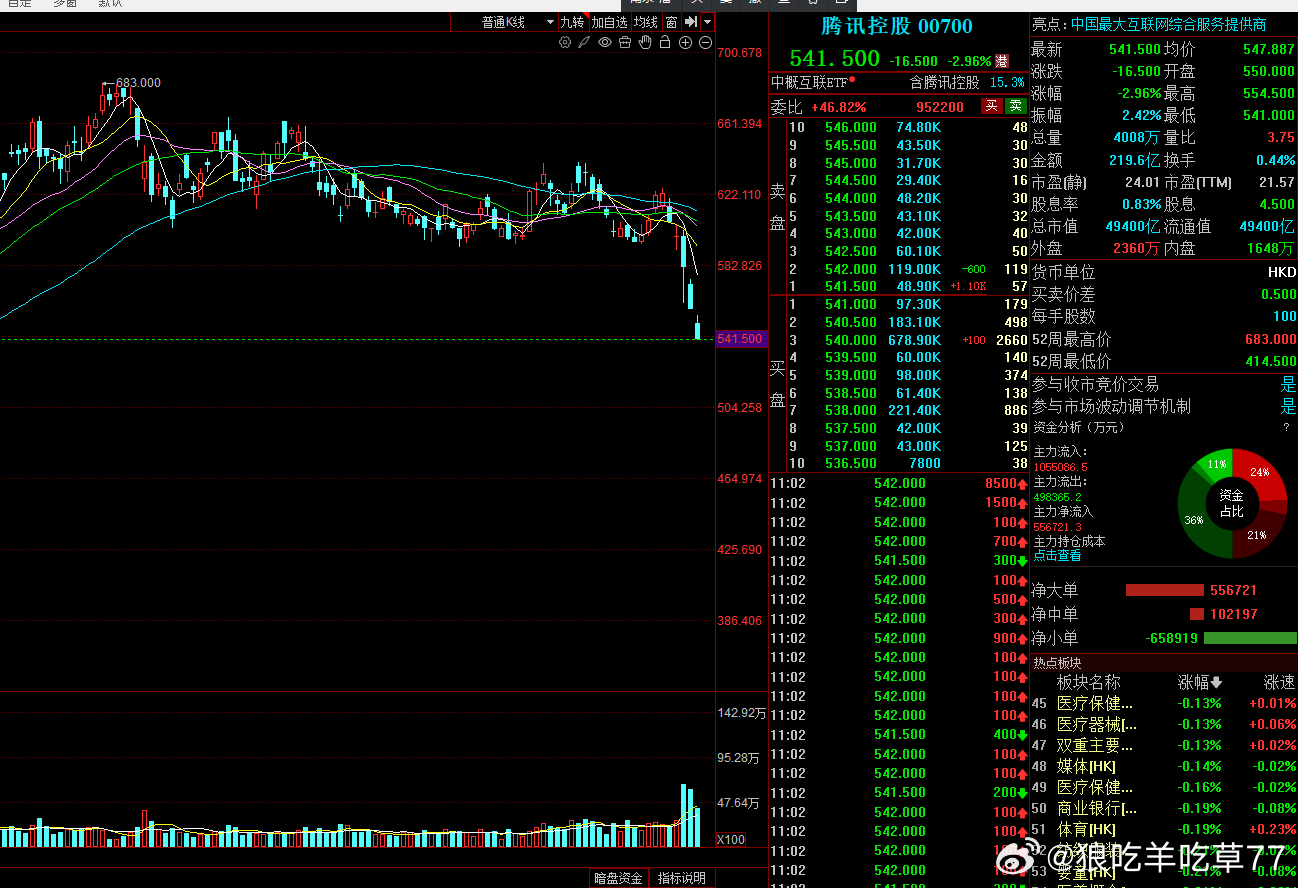Click the 541.500 price axis marker
Screen dimensions: 1298x888
(x=741, y=339)
